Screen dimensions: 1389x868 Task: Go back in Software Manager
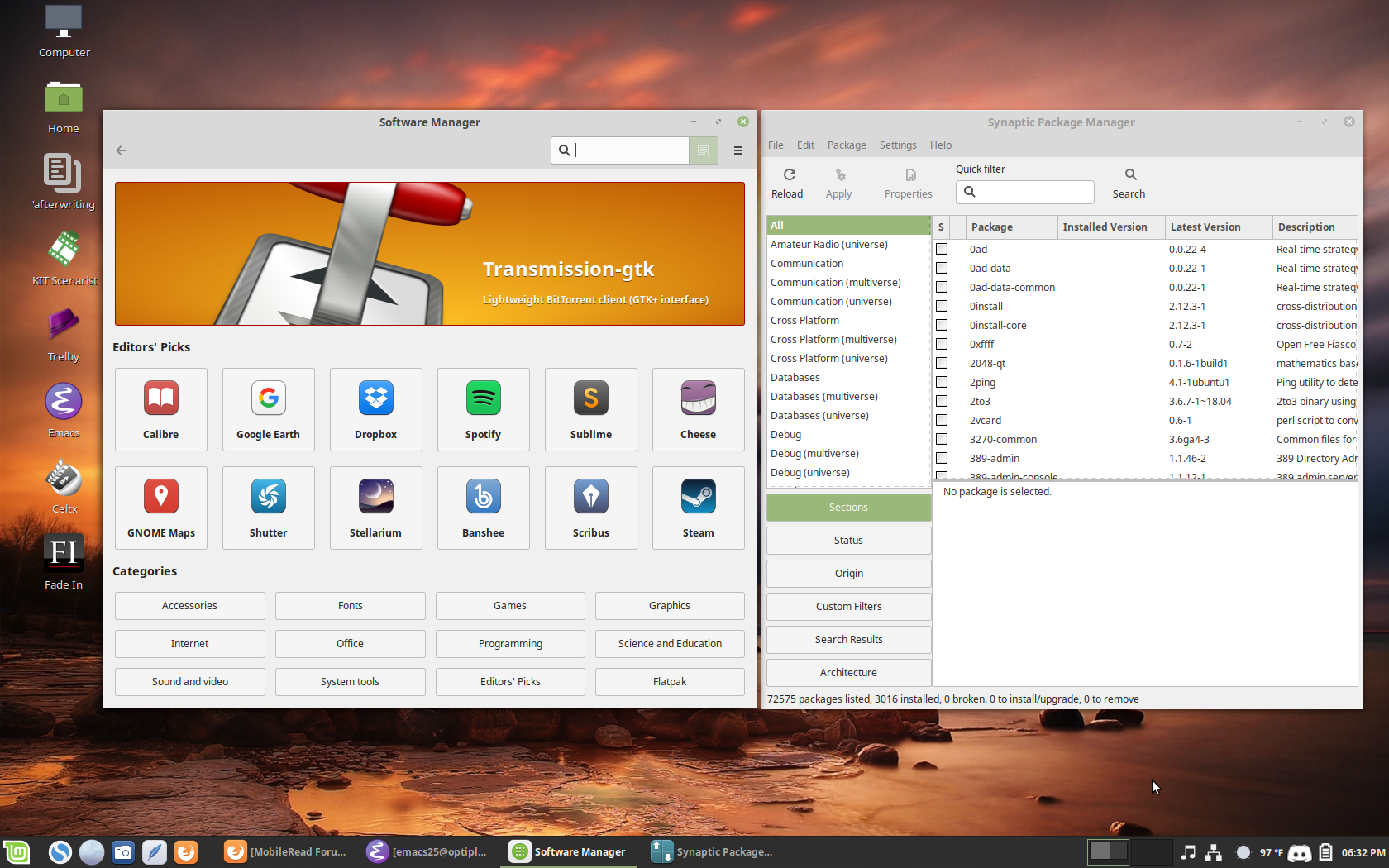(122, 150)
